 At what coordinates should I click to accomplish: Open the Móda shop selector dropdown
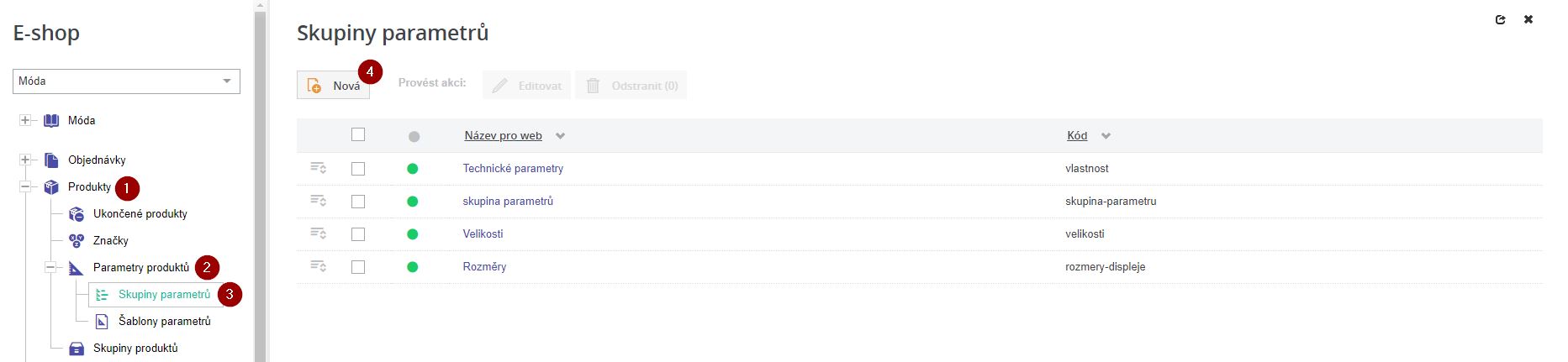click(x=126, y=81)
